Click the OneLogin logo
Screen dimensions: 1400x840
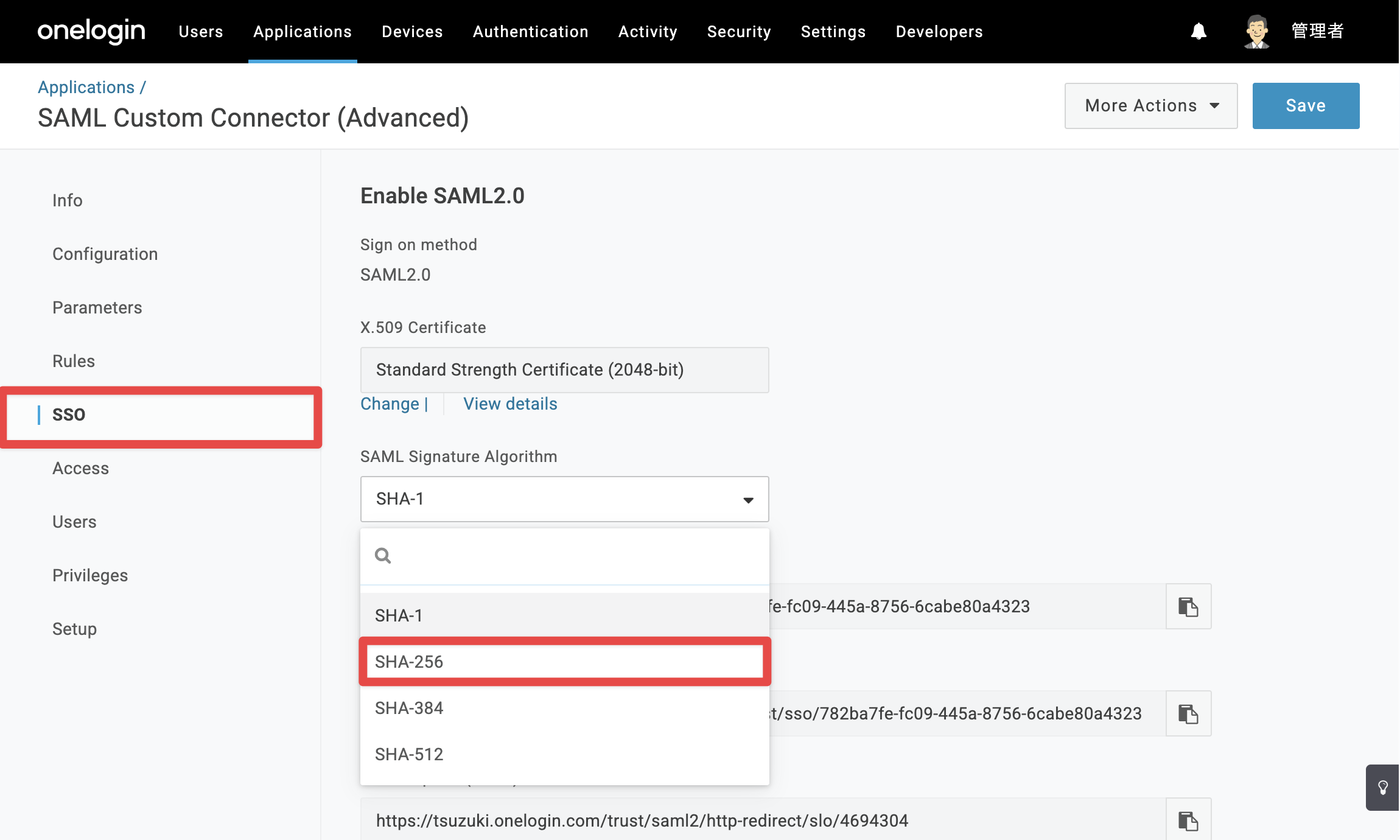coord(91,31)
